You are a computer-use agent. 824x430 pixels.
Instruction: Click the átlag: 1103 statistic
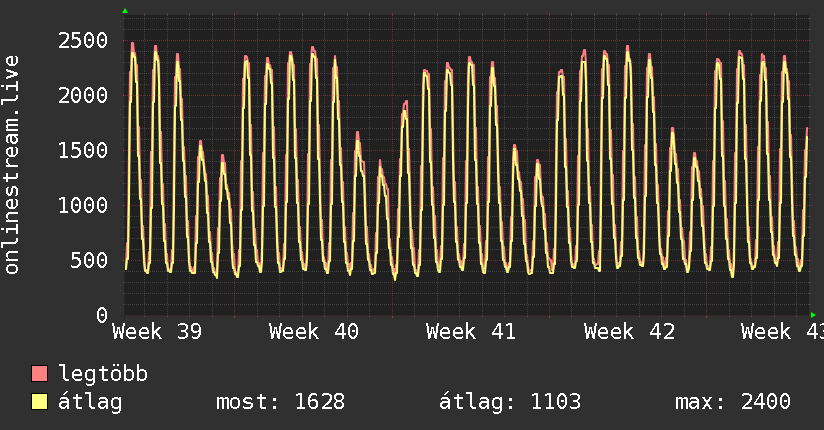pyautogui.click(x=510, y=402)
